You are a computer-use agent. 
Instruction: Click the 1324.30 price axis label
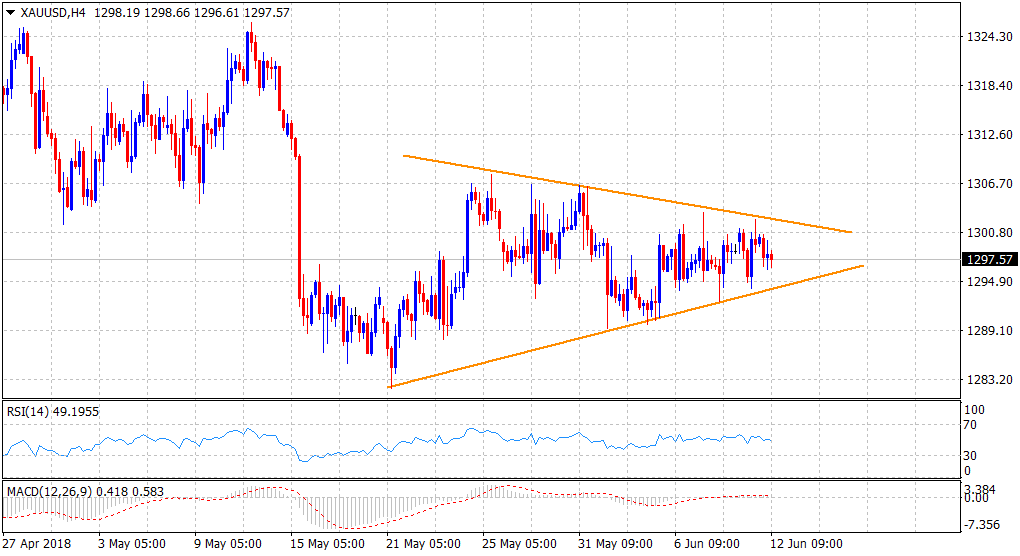988,37
